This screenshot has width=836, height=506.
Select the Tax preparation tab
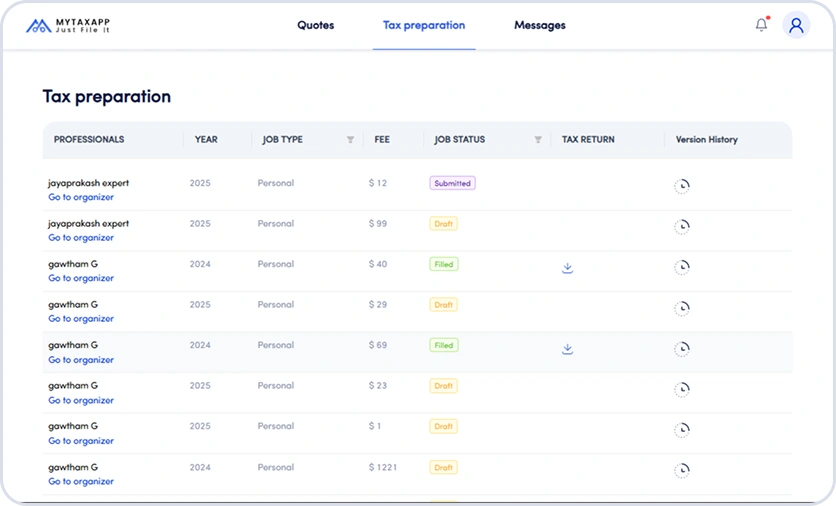(424, 26)
